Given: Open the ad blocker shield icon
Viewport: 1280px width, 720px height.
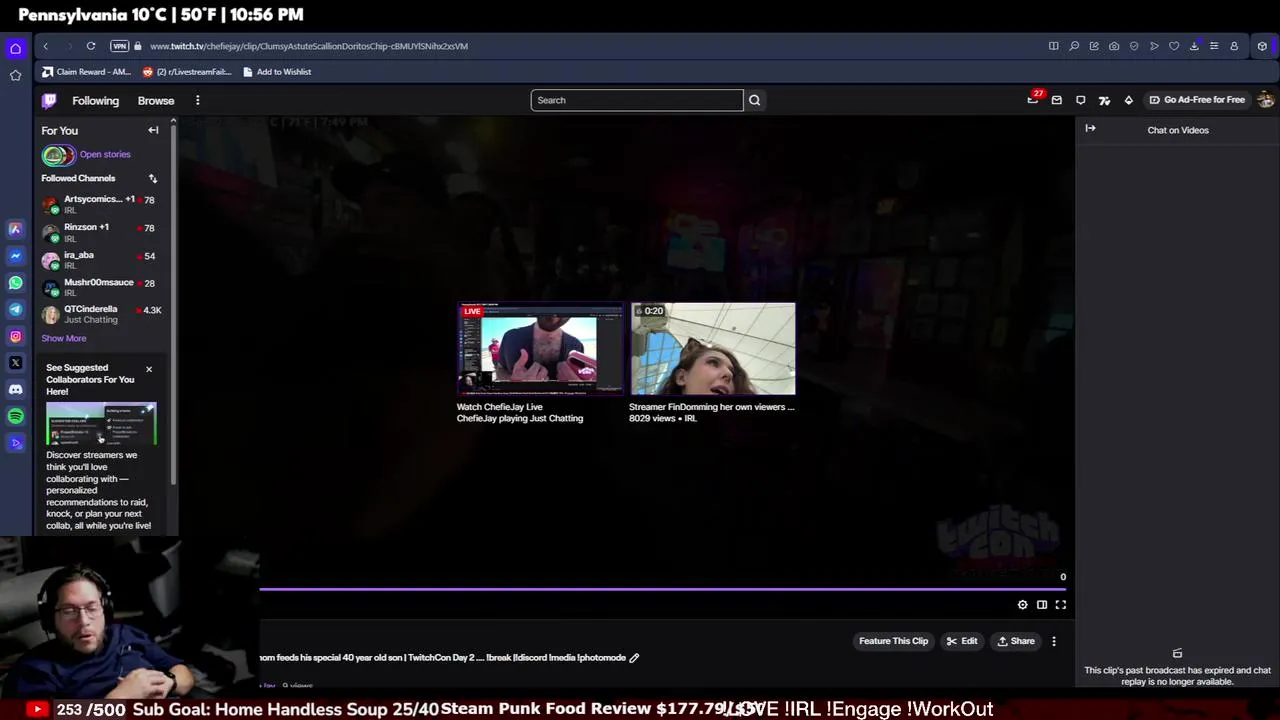Looking at the screenshot, I should (x=1134, y=46).
